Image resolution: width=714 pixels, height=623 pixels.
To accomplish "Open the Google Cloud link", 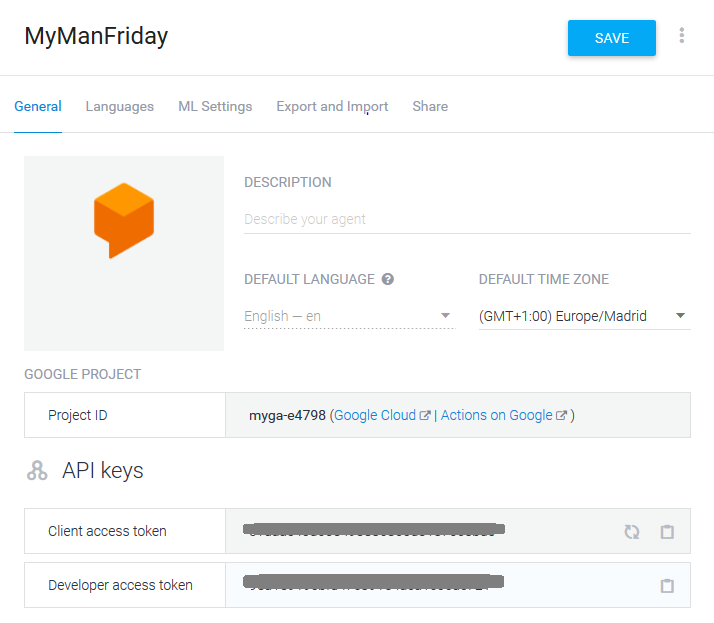I will 375,415.
